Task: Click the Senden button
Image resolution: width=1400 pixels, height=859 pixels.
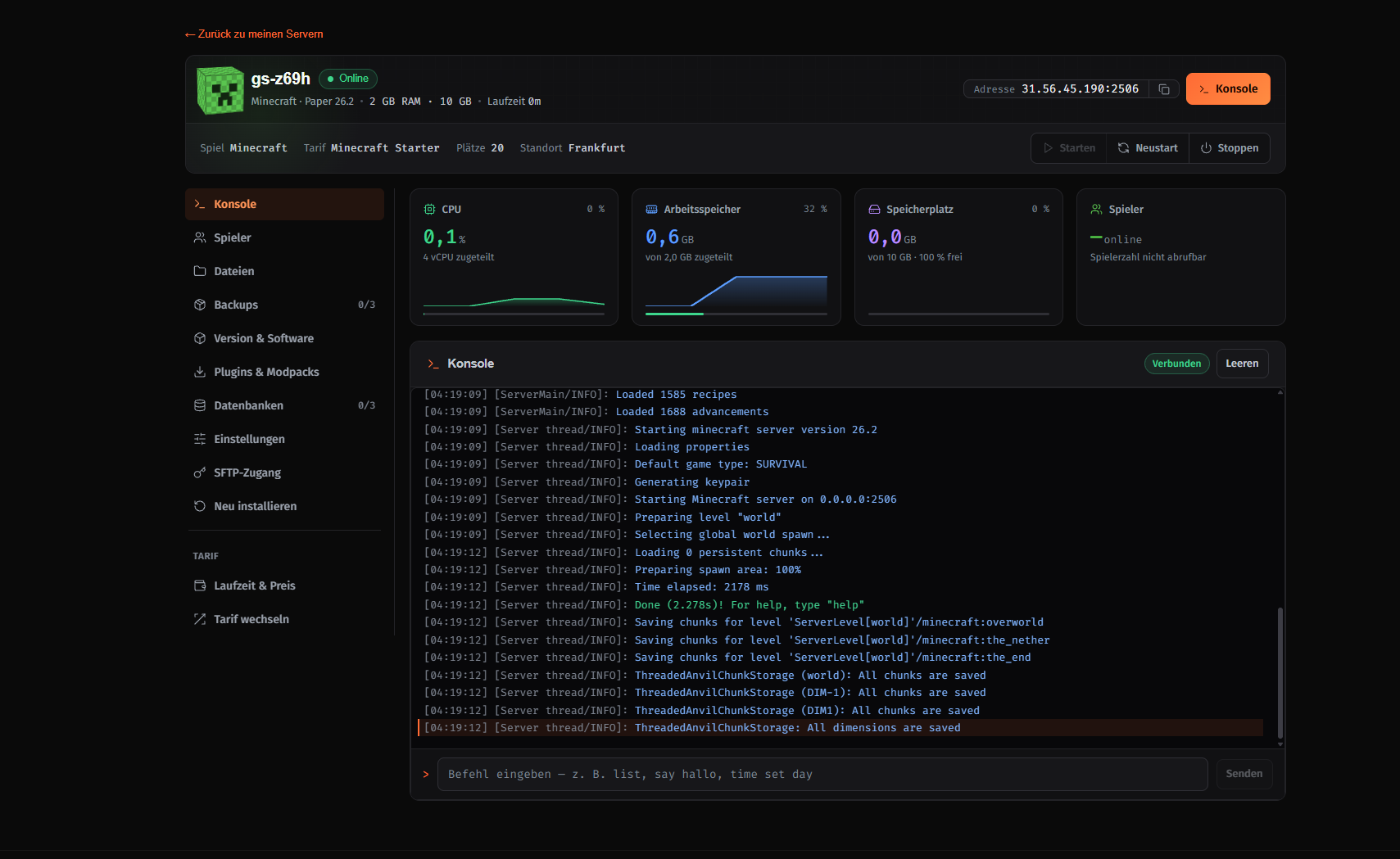Action: point(1244,774)
